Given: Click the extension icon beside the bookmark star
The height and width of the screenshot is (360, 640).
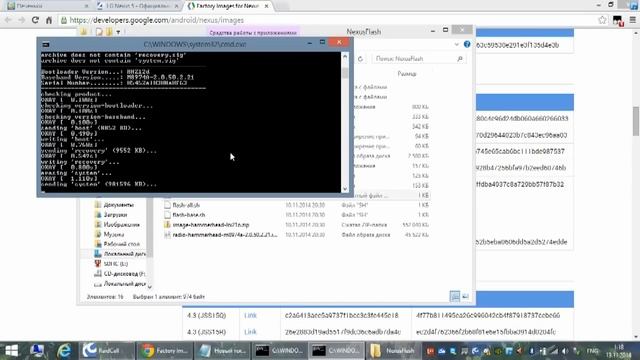Looking at the screenshot, I should tap(618, 20).
